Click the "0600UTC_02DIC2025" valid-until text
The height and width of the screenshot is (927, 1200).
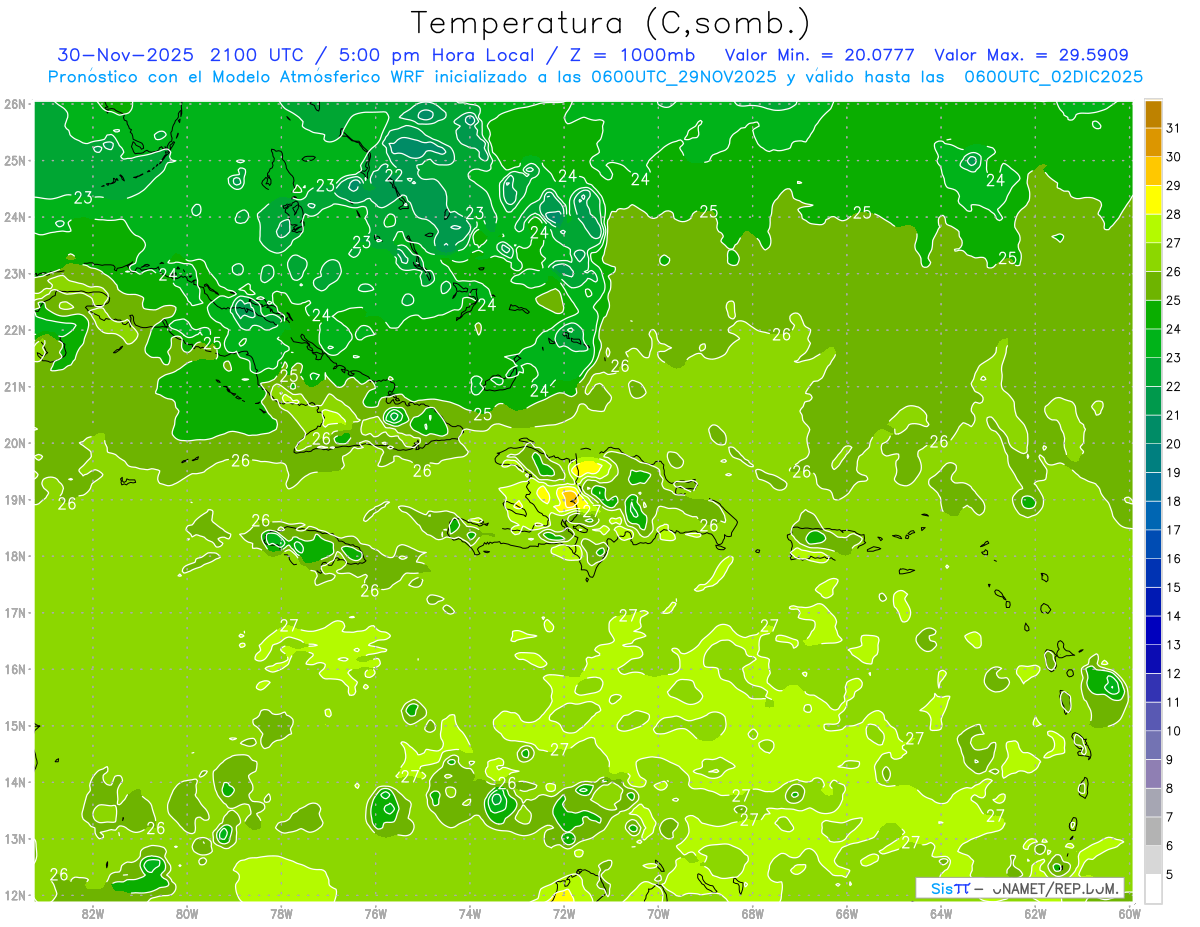1053,77
